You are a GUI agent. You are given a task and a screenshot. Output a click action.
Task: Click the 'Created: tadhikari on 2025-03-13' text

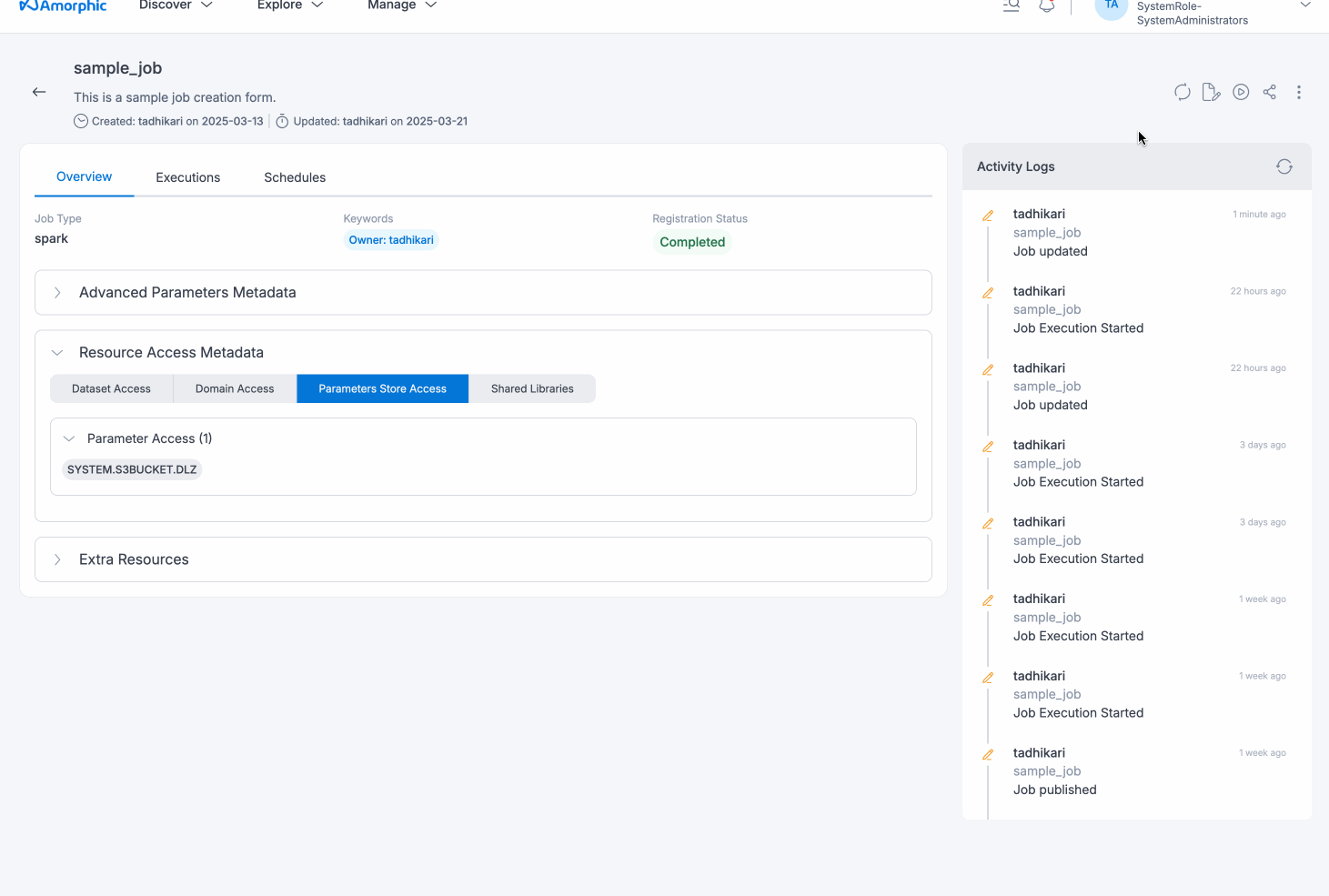tap(177, 121)
